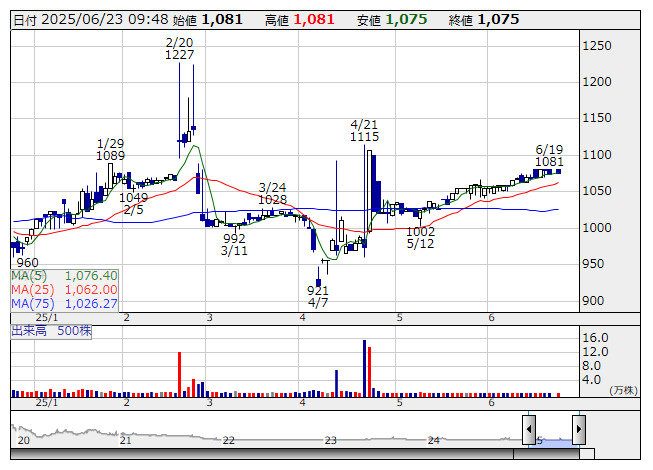653x470 pixels.
Task: Click the 高値 1,081 high price
Action: 299,20
